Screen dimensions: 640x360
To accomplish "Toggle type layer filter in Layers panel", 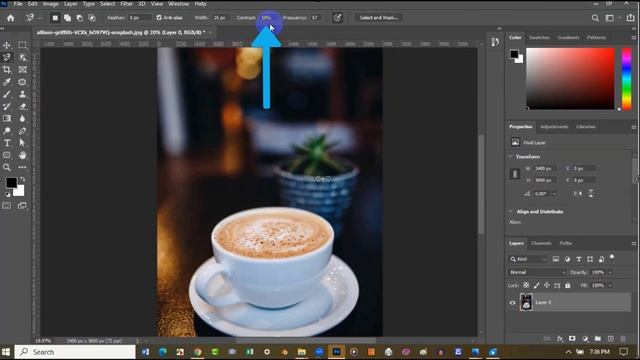I will pyautogui.click(x=578, y=259).
